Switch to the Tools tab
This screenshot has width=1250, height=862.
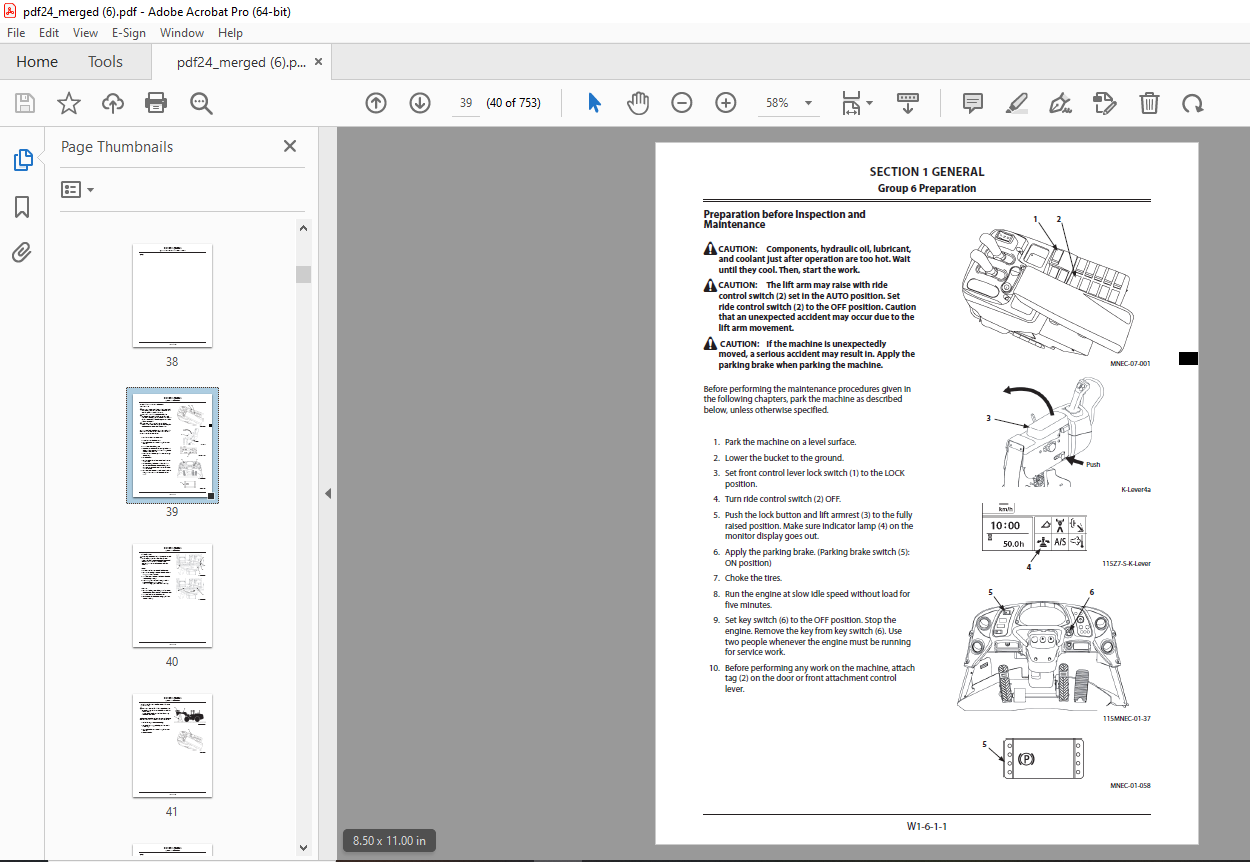tap(105, 62)
